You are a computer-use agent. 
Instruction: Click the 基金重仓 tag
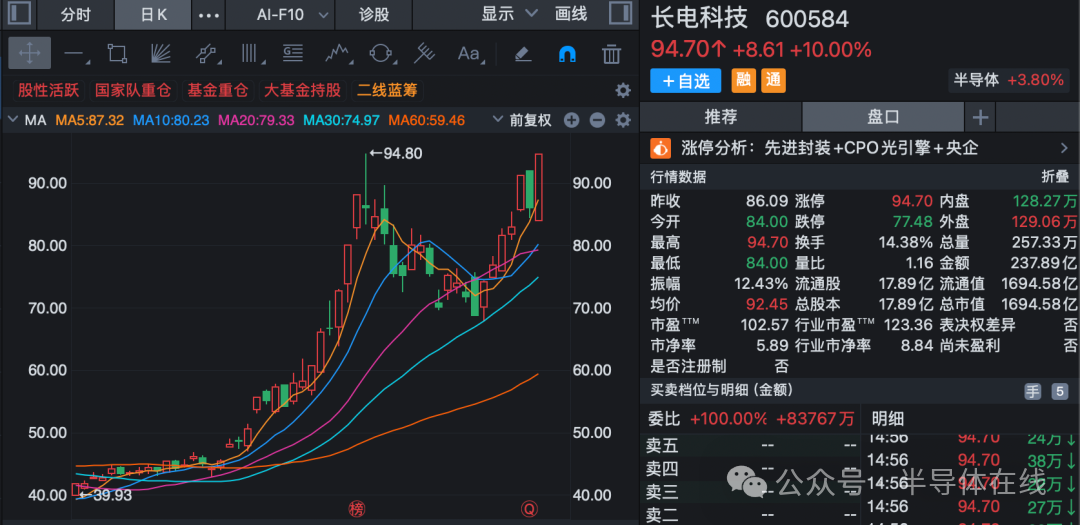(x=218, y=90)
